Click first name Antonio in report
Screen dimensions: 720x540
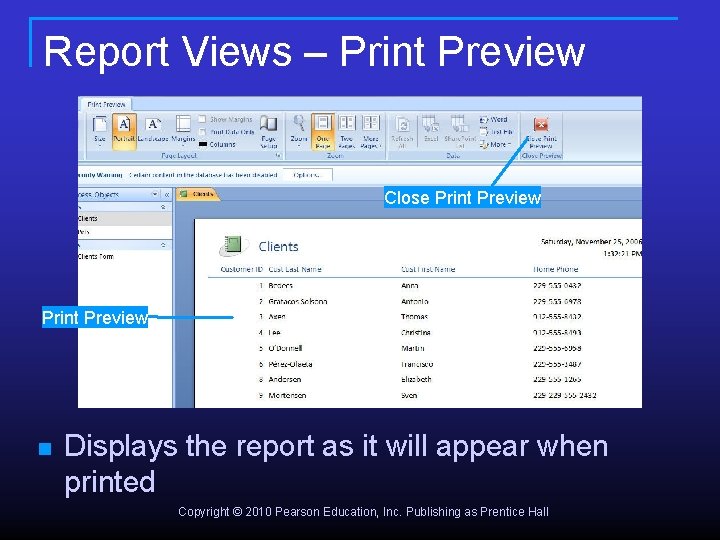pos(415,302)
